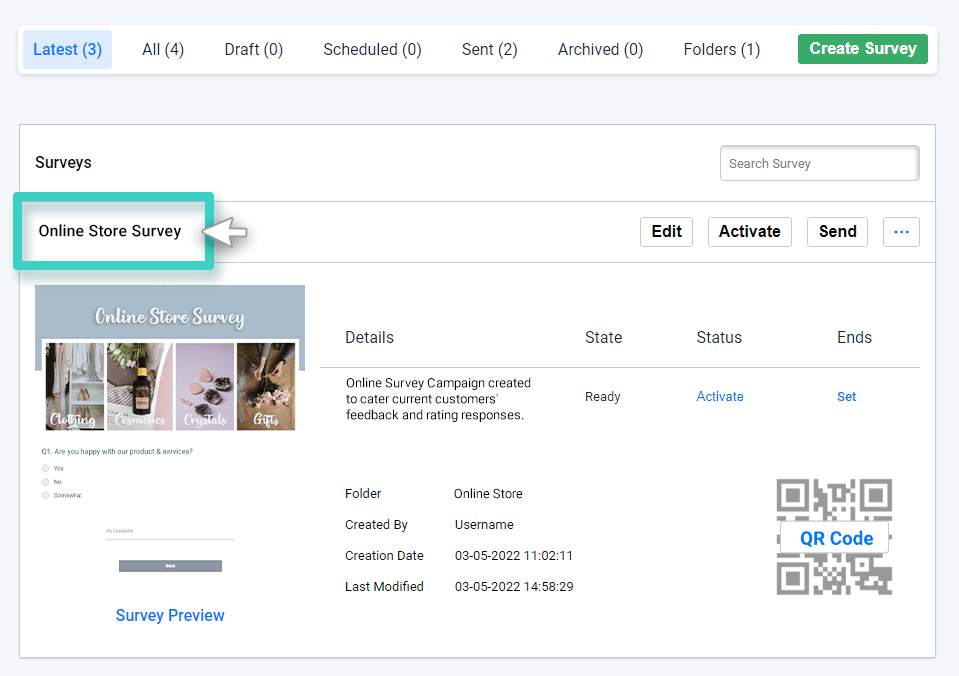Select the Yes radio option in preview
Image resolution: width=959 pixels, height=676 pixels.
tap(46, 468)
